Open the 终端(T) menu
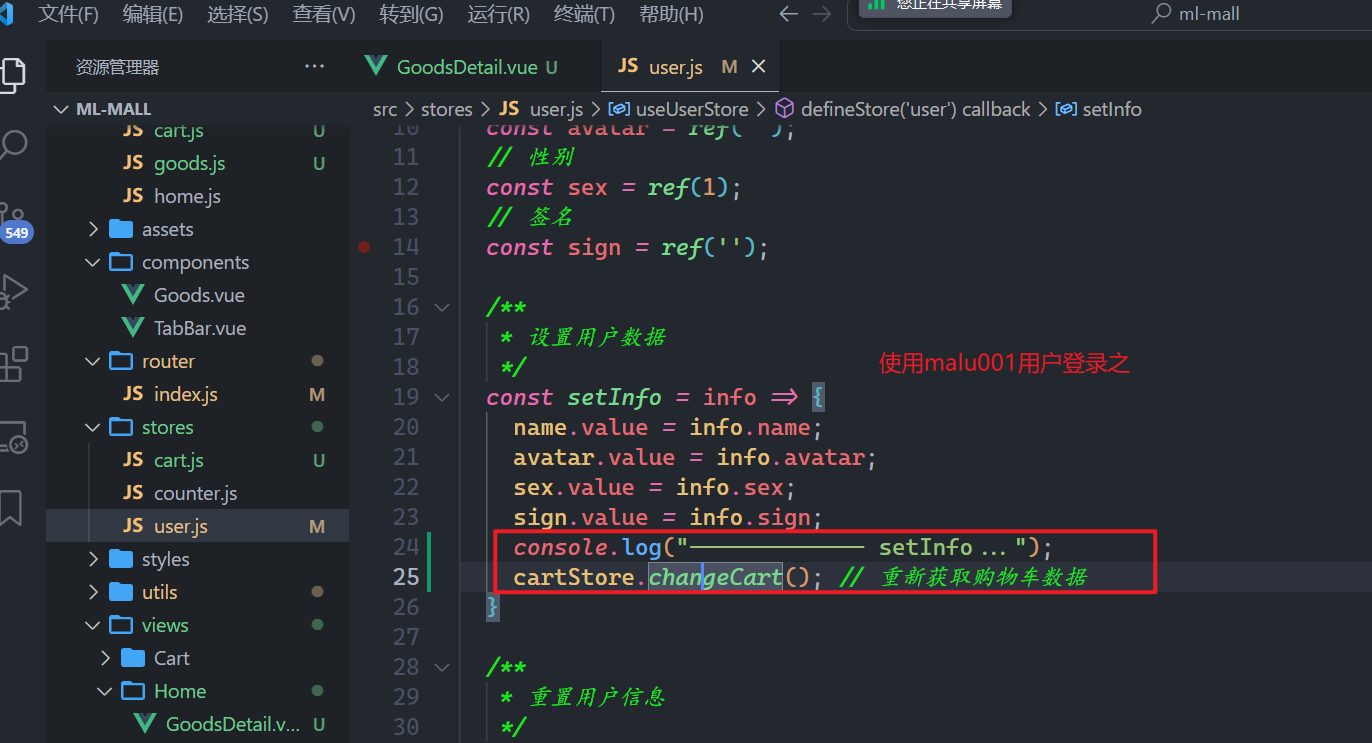This screenshot has height=743, width=1372. [x=584, y=14]
